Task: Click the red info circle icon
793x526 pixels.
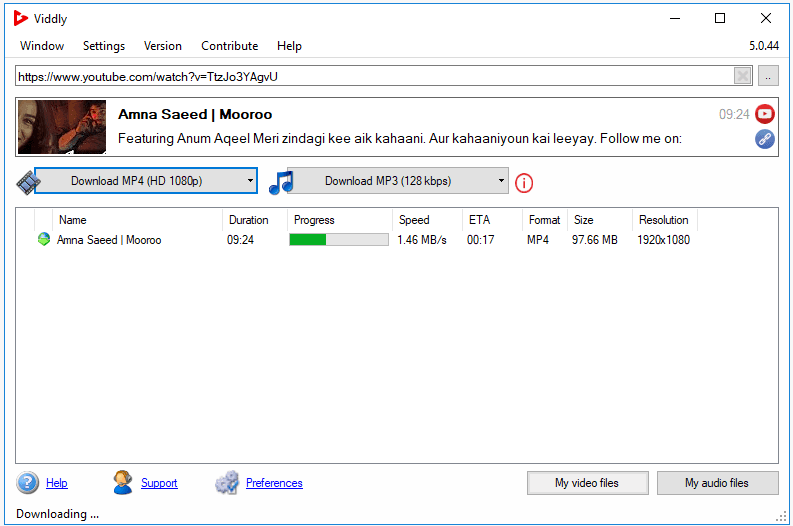Action: (524, 183)
